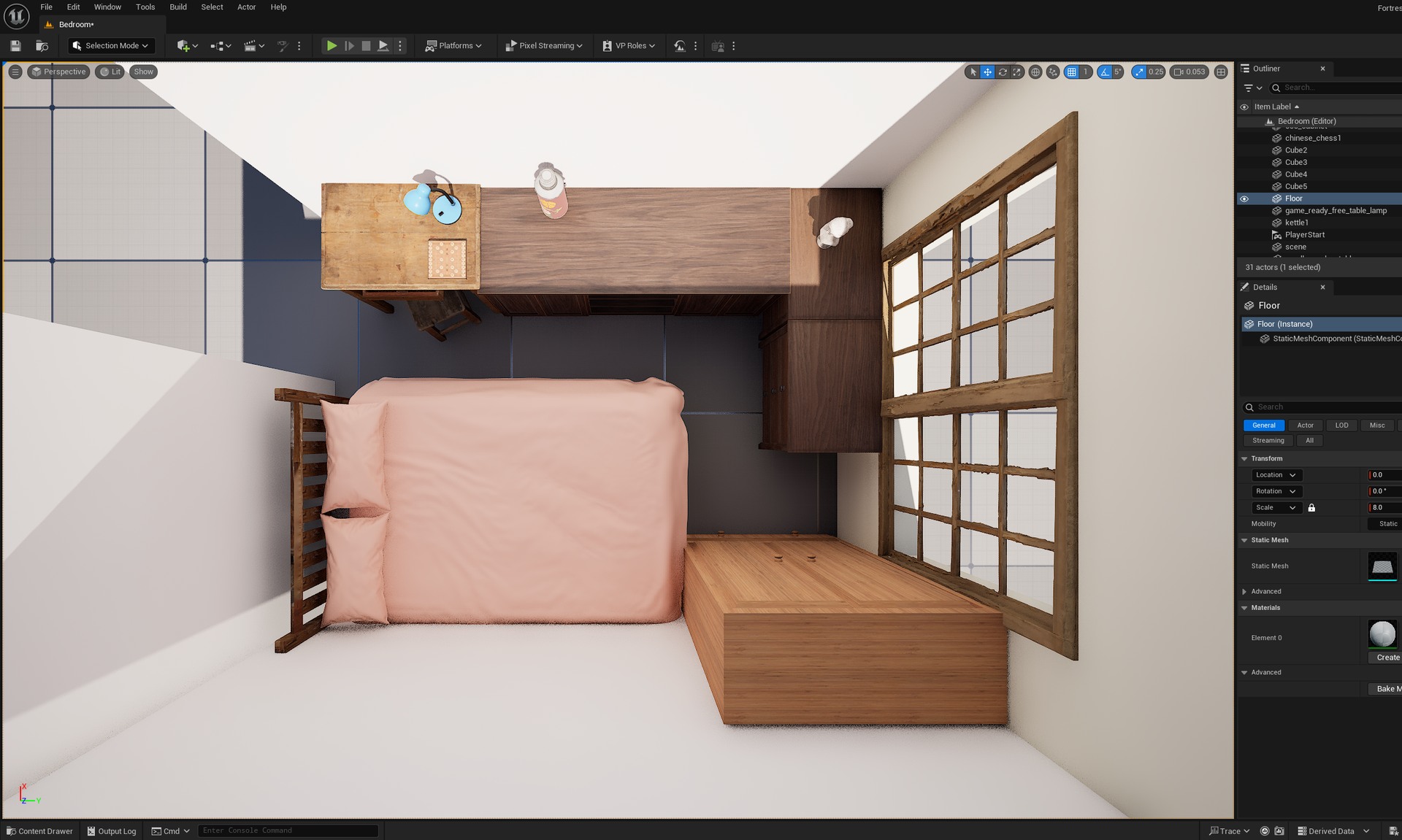Activate the Translate move gizmo tool

click(987, 72)
